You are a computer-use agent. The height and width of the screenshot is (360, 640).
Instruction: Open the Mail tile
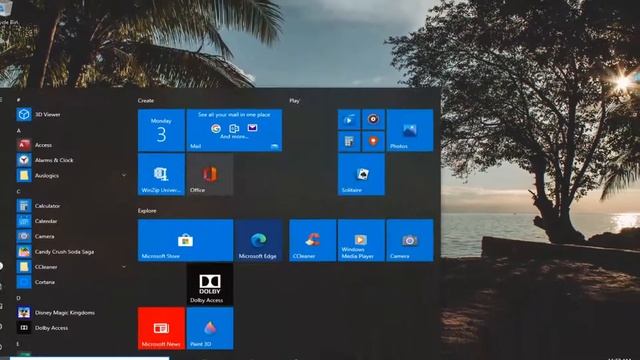pyautogui.click(x=234, y=130)
